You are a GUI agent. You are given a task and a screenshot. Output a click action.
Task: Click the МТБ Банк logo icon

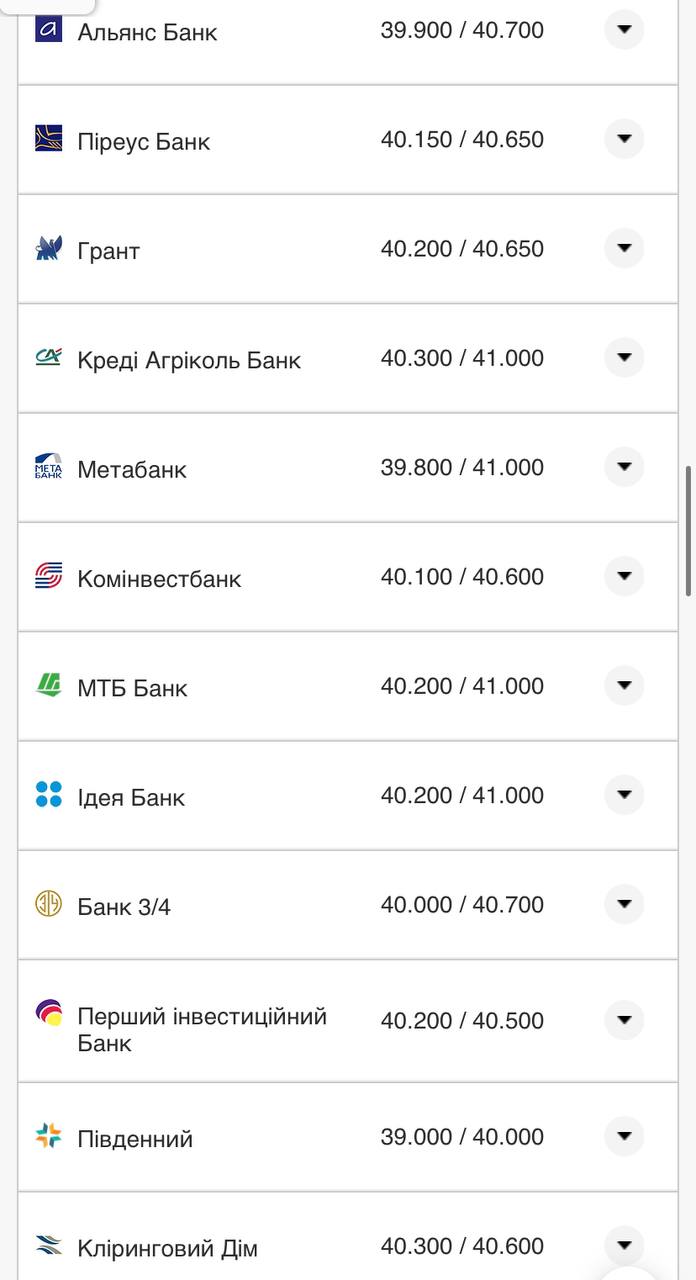[x=48, y=685]
